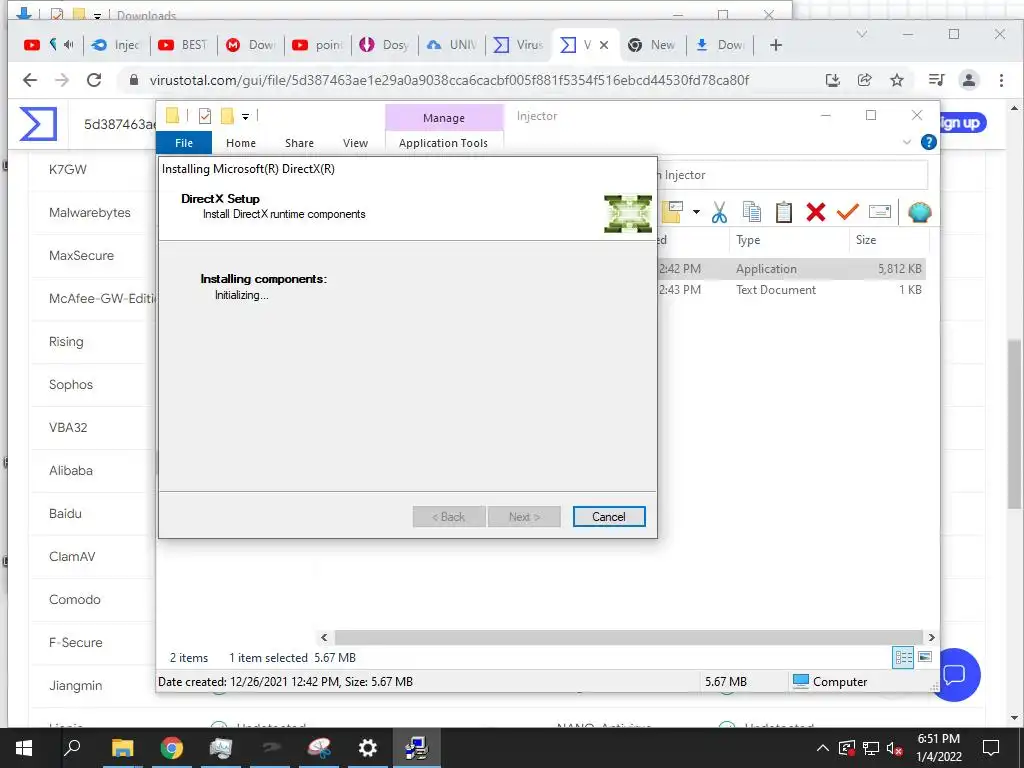1024x768 pixels.
Task: Open Chrome media control icon
Action: (x=936, y=80)
